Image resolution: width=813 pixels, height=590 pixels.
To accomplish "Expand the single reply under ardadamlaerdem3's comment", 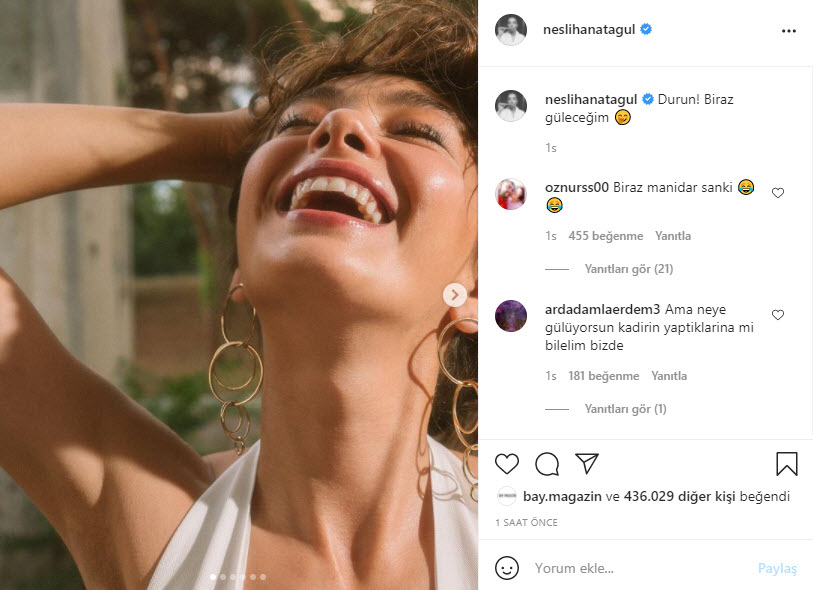I will click(x=625, y=409).
